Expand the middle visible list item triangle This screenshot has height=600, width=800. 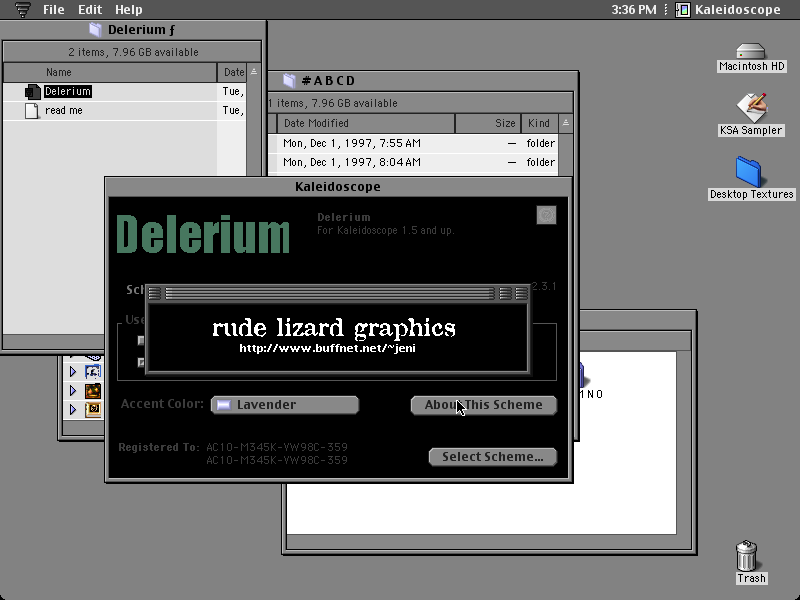[x=72, y=391]
